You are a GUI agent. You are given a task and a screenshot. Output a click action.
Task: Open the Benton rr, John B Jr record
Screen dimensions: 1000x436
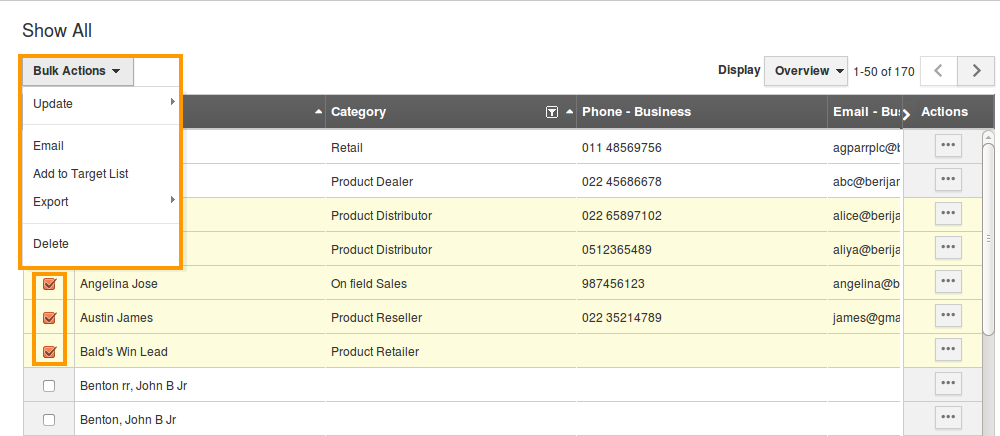[x=133, y=386]
